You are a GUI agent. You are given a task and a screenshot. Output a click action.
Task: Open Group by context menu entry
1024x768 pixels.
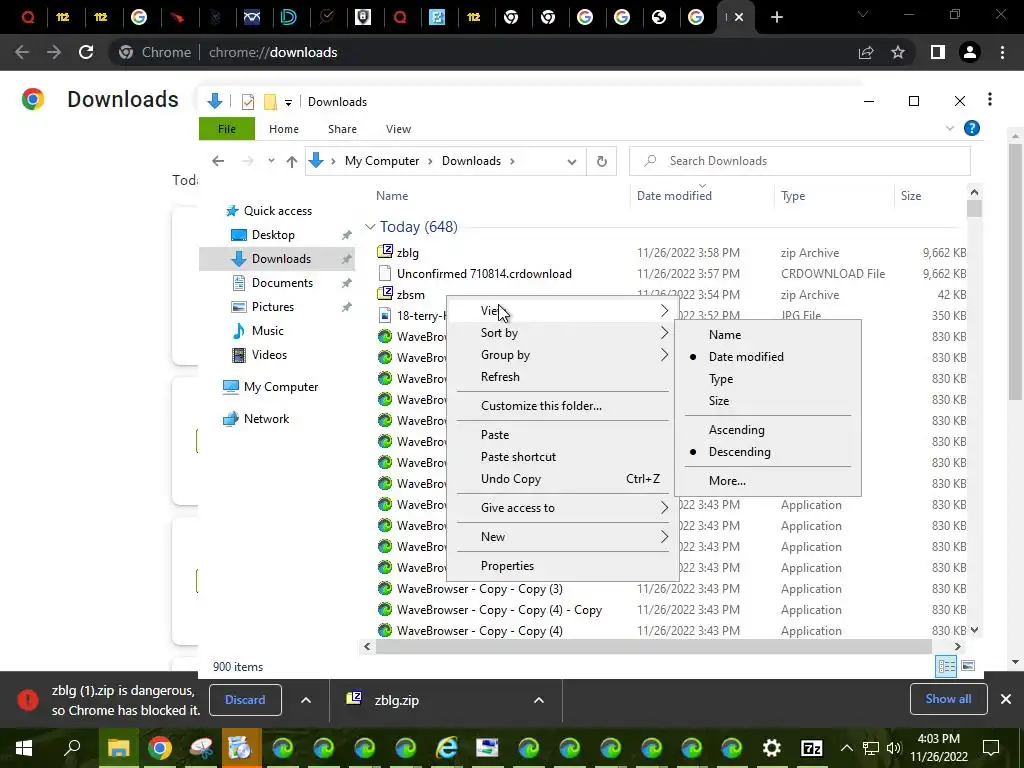coord(563,355)
